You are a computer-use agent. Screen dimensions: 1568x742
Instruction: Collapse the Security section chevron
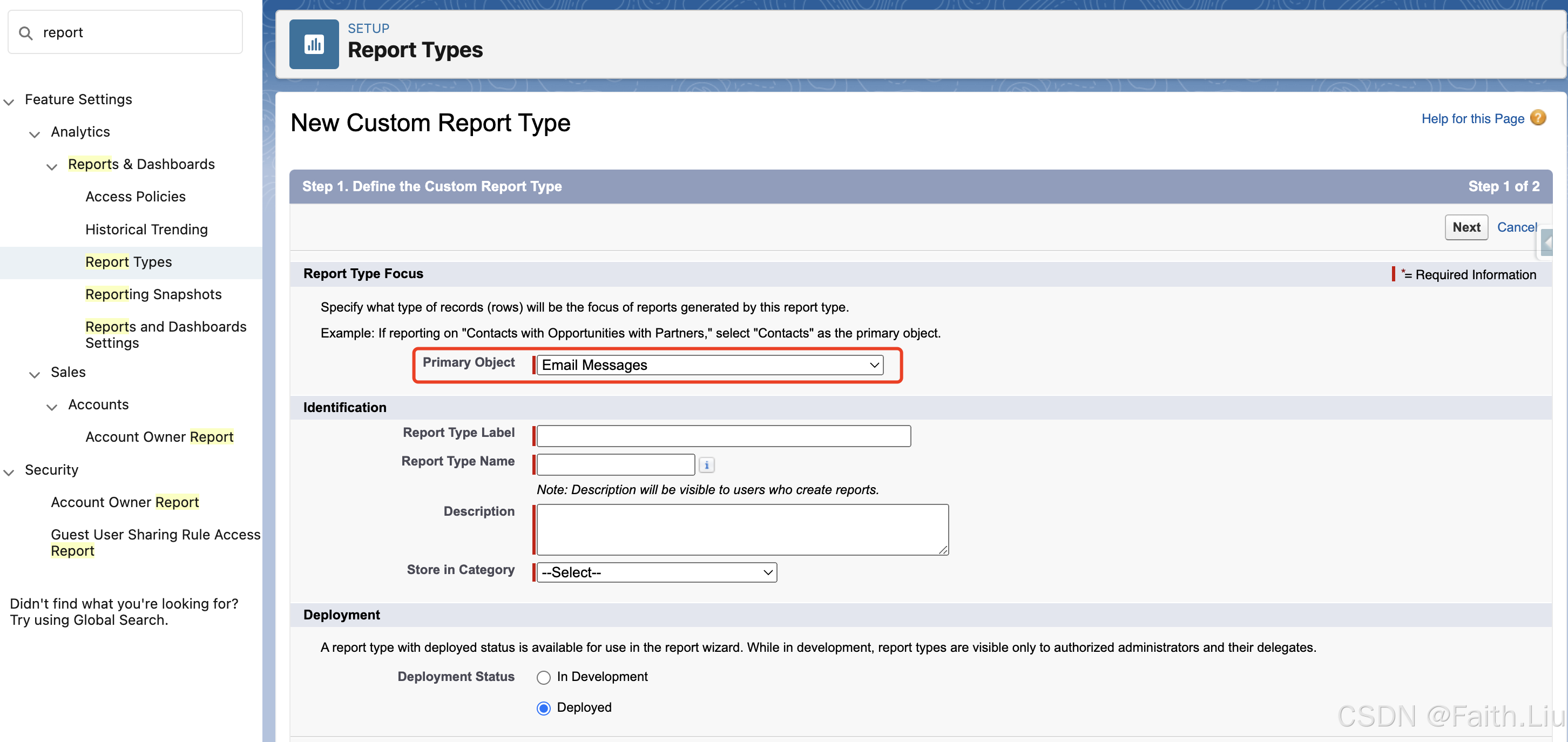pos(9,472)
